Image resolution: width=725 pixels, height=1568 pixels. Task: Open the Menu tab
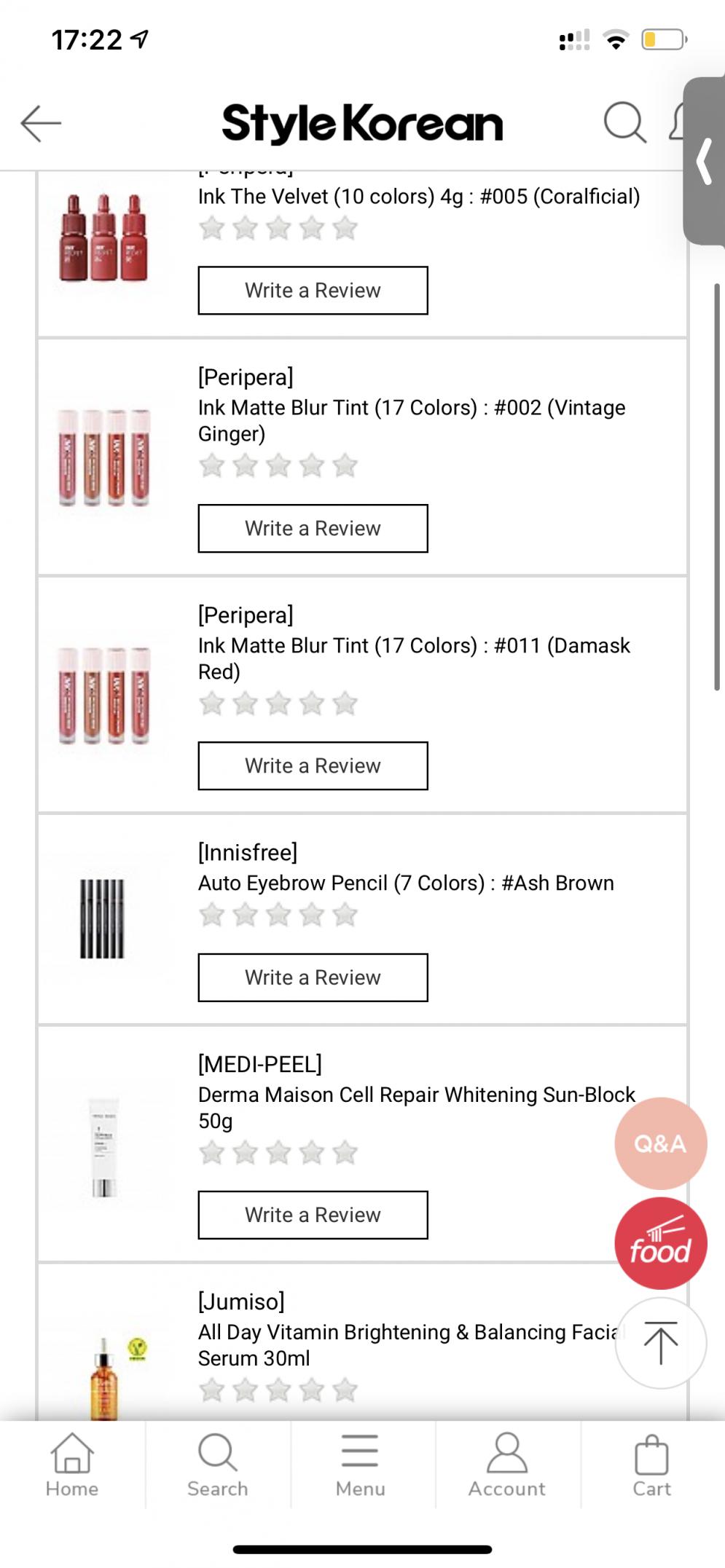[x=361, y=1465]
